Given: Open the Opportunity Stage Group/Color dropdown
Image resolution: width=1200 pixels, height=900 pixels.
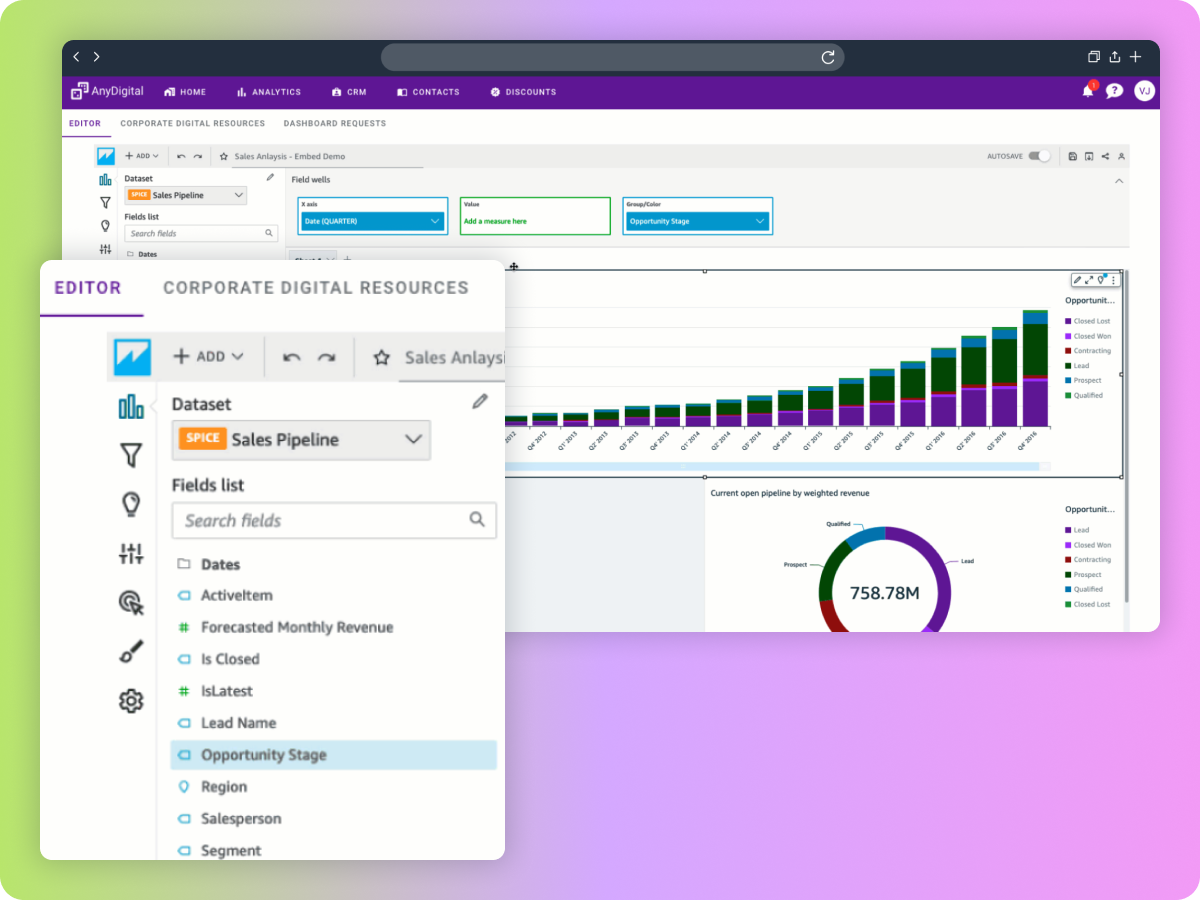Looking at the screenshot, I should click(x=696, y=221).
